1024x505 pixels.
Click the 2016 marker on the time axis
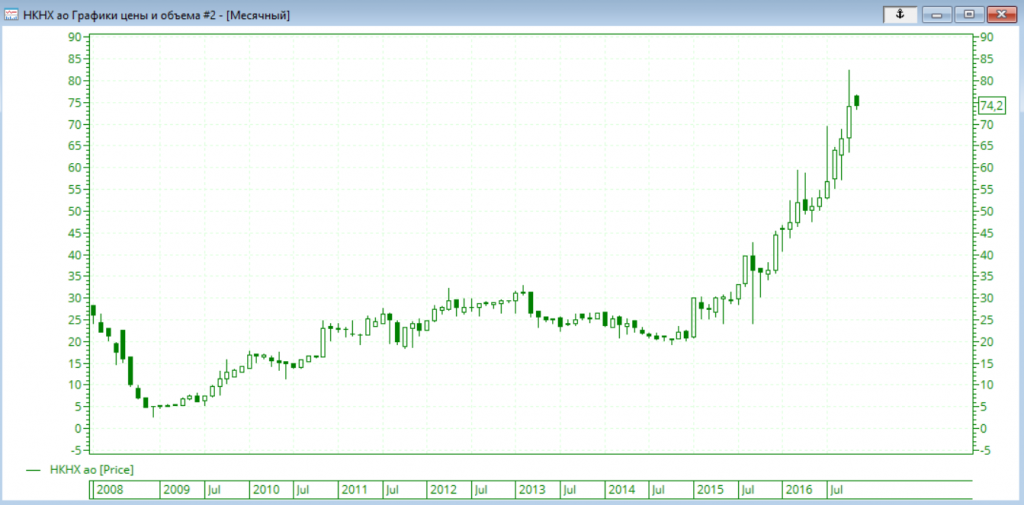coord(798,490)
